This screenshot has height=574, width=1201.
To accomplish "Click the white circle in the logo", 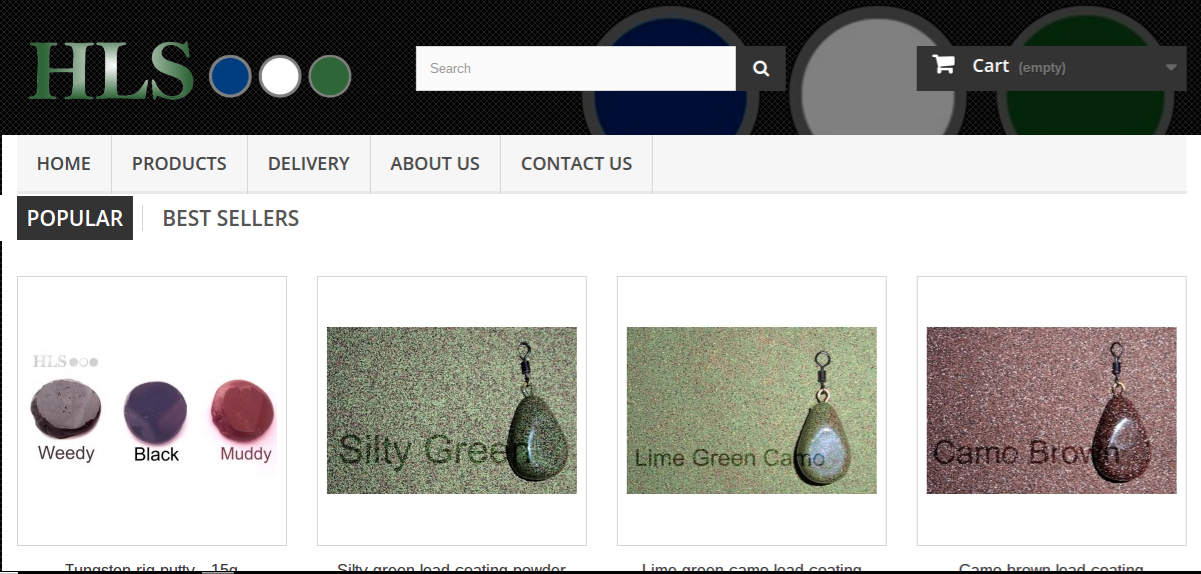I will (x=280, y=76).
